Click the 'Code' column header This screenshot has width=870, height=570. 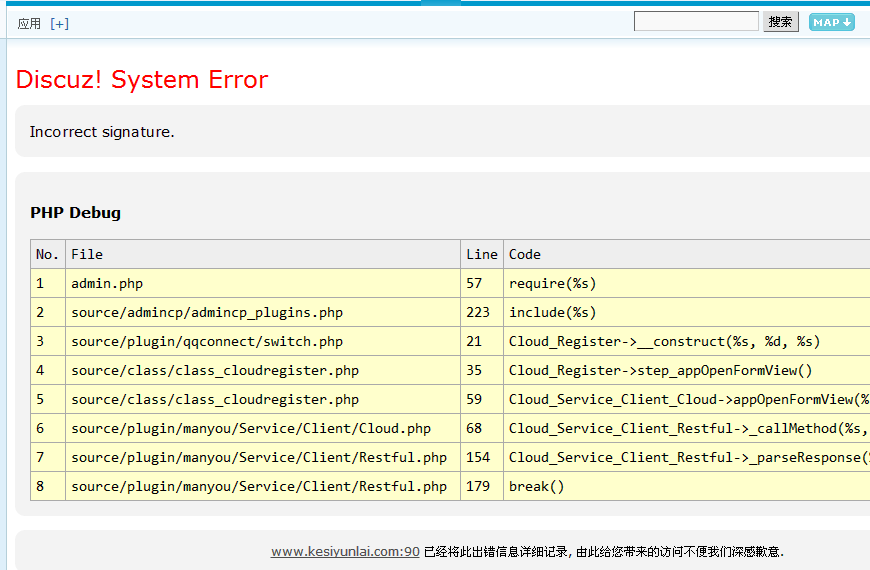[x=687, y=254]
